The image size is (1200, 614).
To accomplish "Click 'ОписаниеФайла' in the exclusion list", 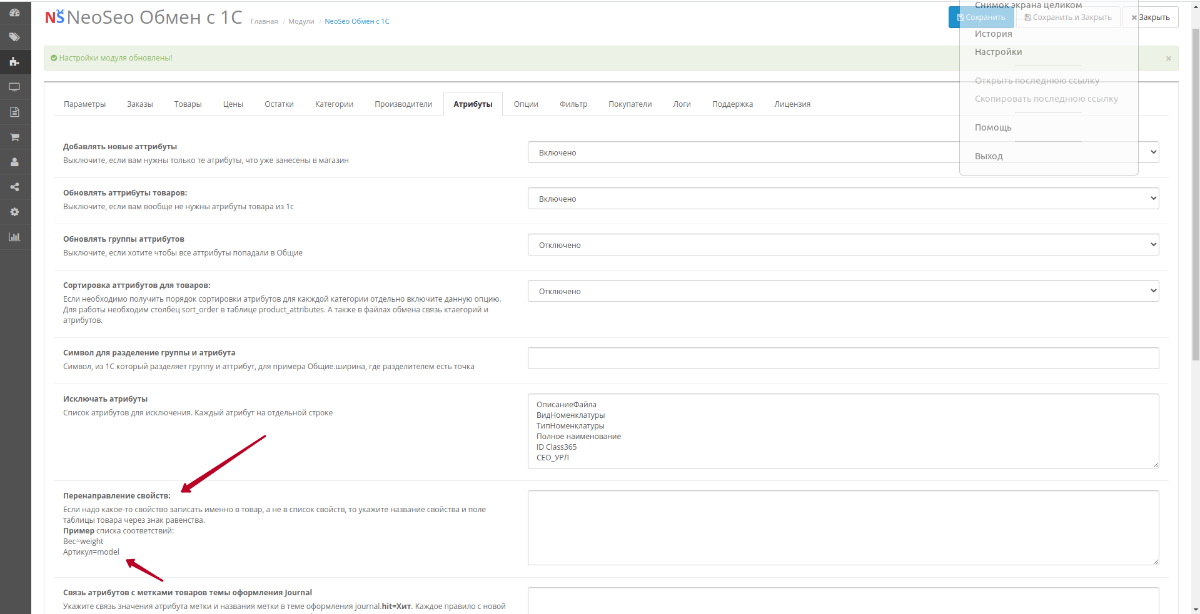I will coord(566,405).
